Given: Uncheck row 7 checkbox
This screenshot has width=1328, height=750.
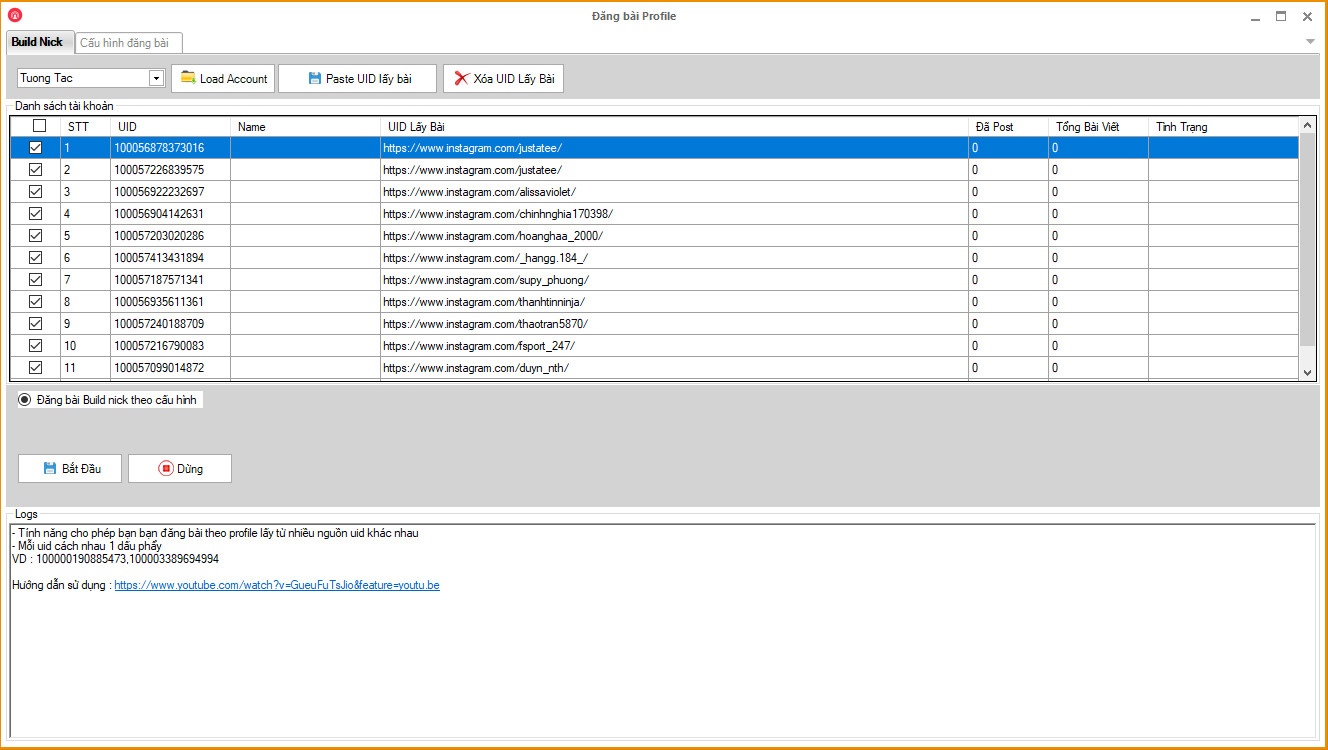Looking at the screenshot, I should 36,280.
